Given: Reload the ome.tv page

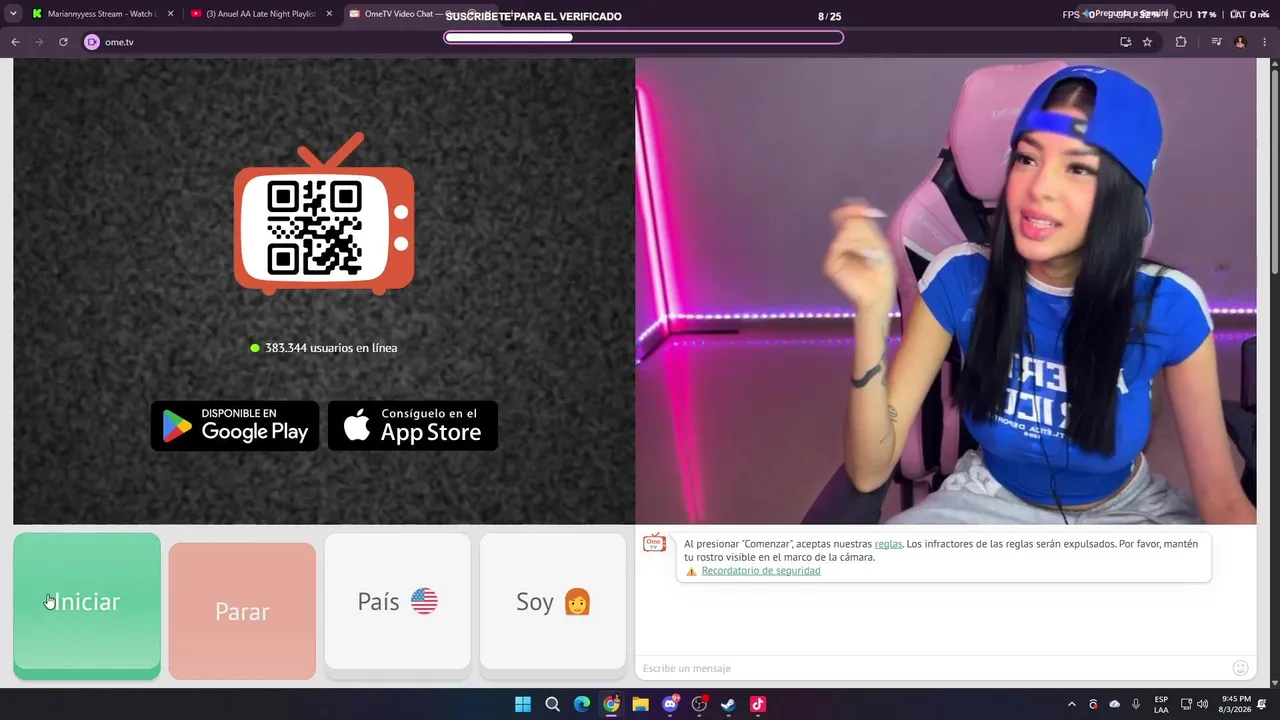Looking at the screenshot, I should pos(63,42).
